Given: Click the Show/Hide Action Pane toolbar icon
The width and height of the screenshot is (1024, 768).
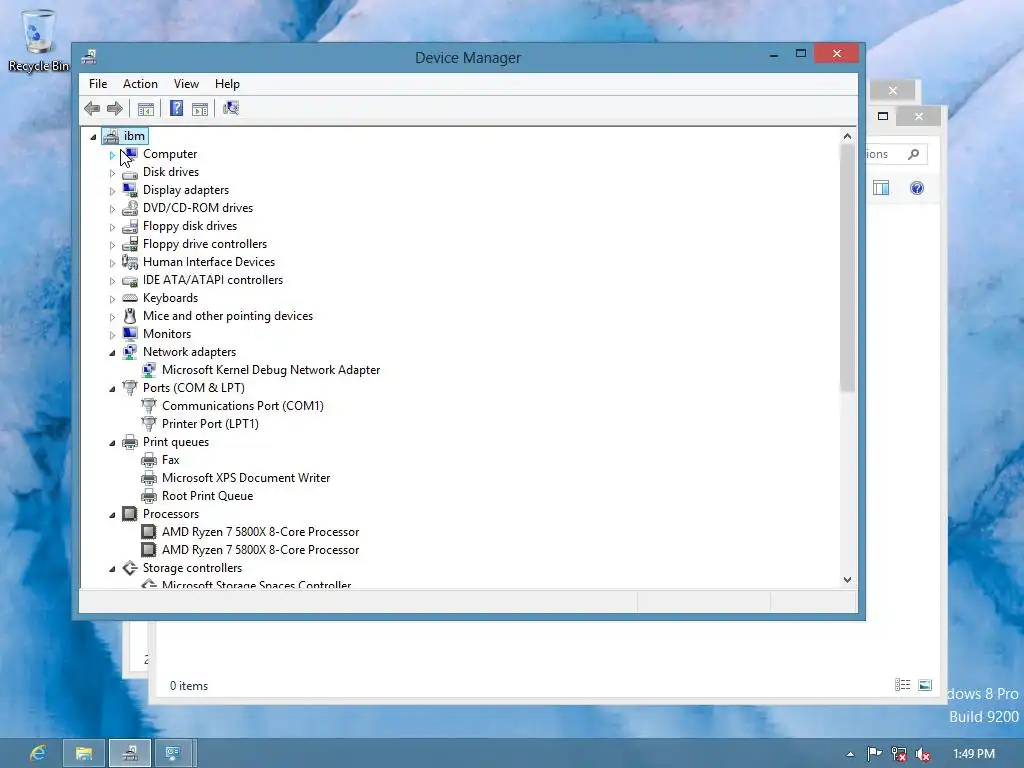Looking at the screenshot, I should point(200,109).
